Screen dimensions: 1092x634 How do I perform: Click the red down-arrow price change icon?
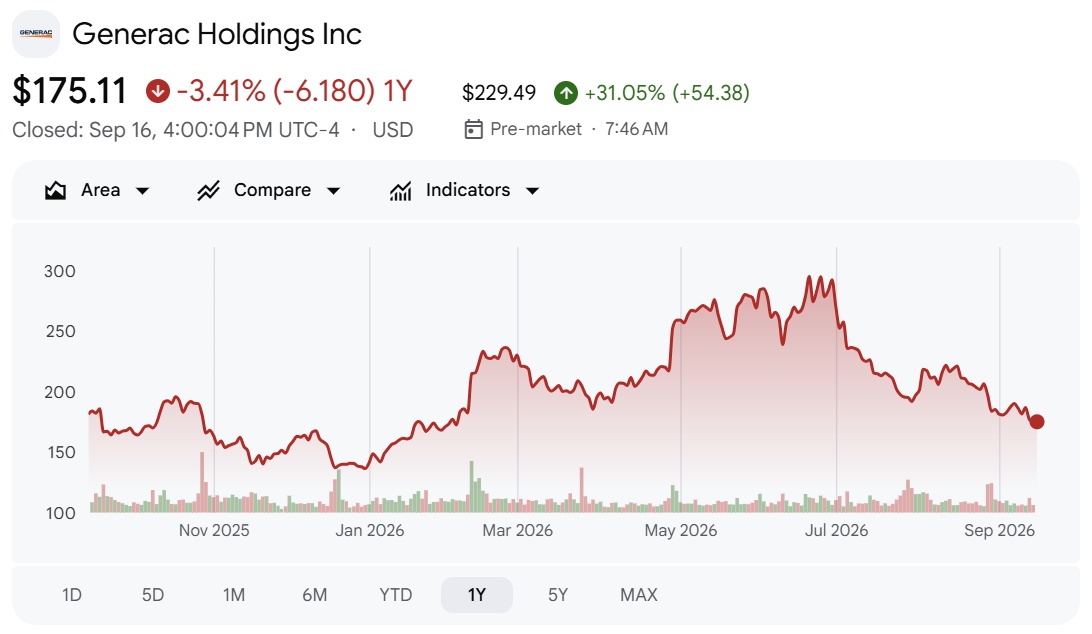(x=158, y=91)
